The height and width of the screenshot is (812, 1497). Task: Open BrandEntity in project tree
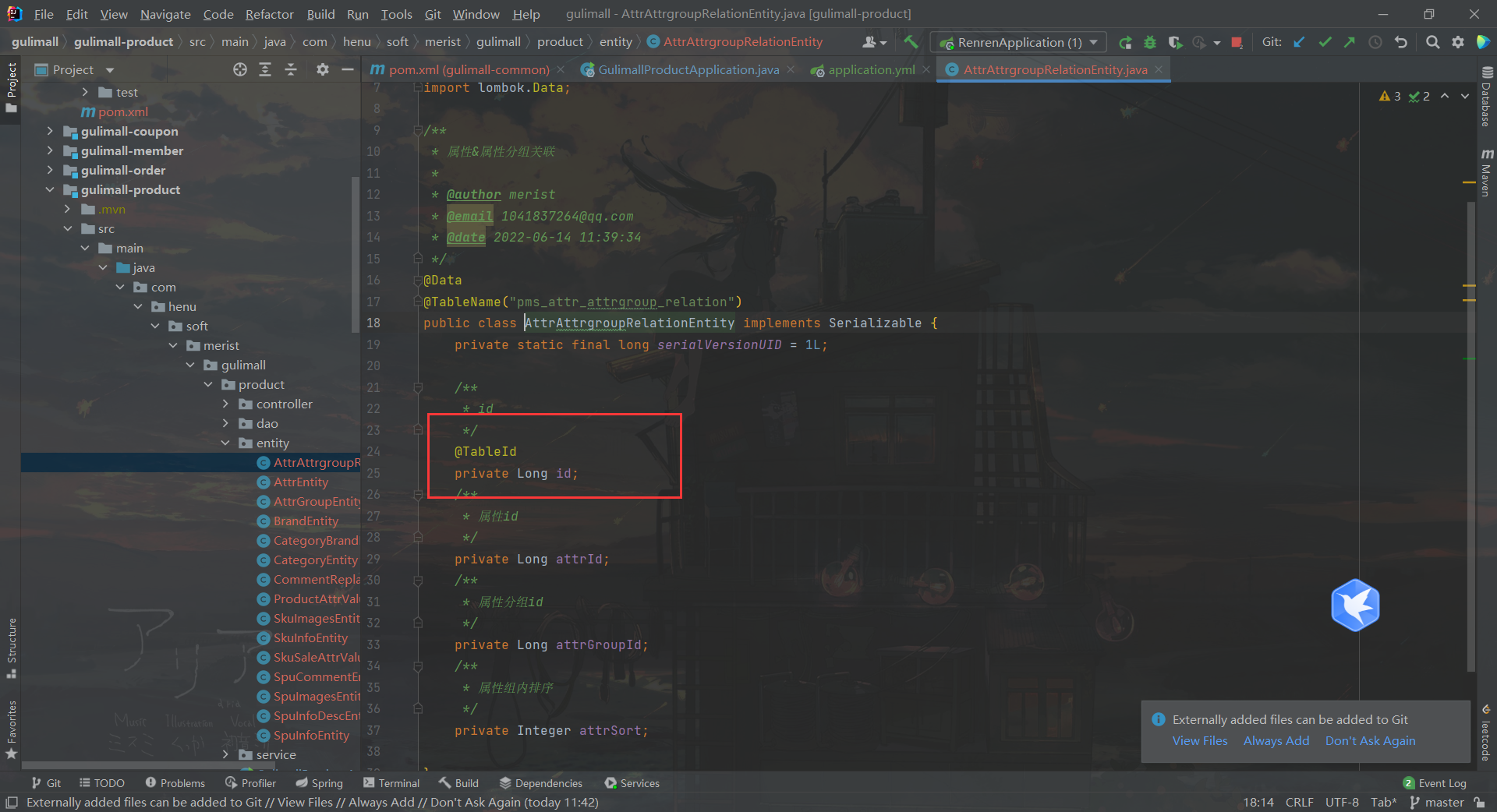click(306, 521)
